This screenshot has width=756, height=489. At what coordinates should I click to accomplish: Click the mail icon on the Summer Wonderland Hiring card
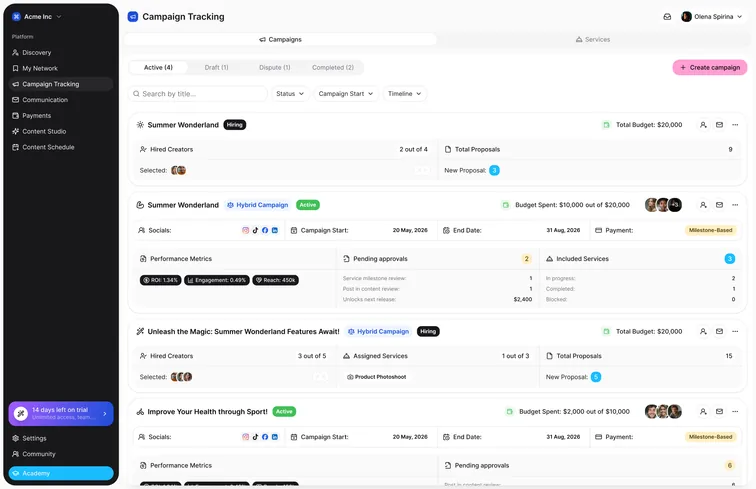[719, 125]
